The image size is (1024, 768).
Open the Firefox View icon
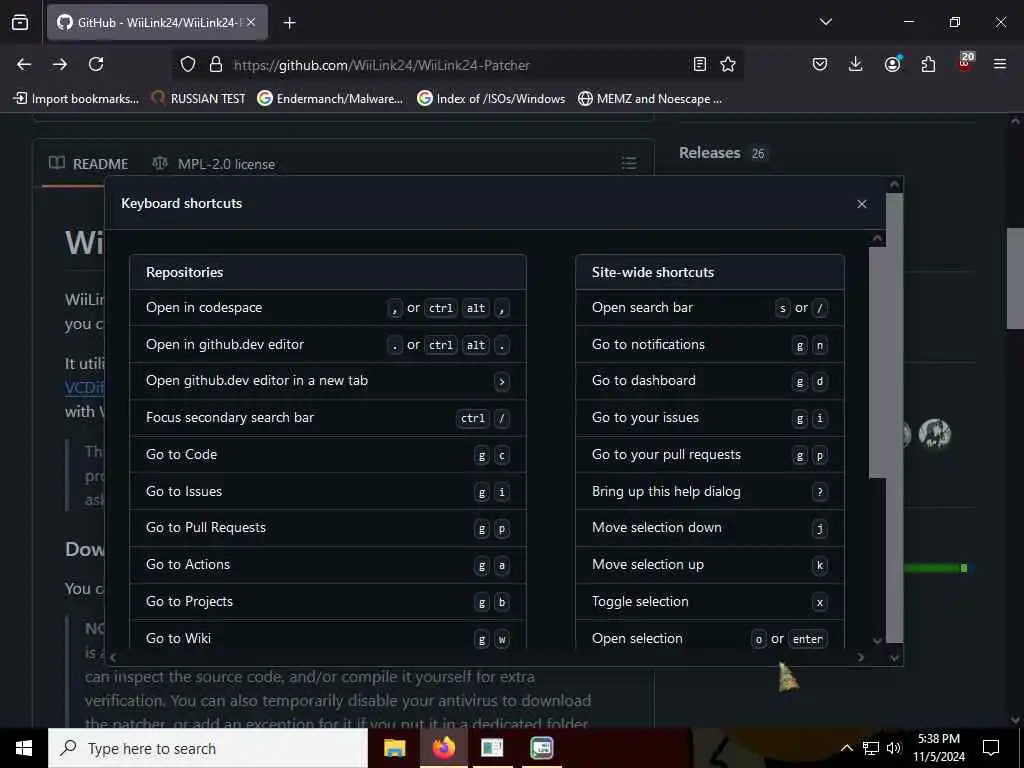[20, 23]
